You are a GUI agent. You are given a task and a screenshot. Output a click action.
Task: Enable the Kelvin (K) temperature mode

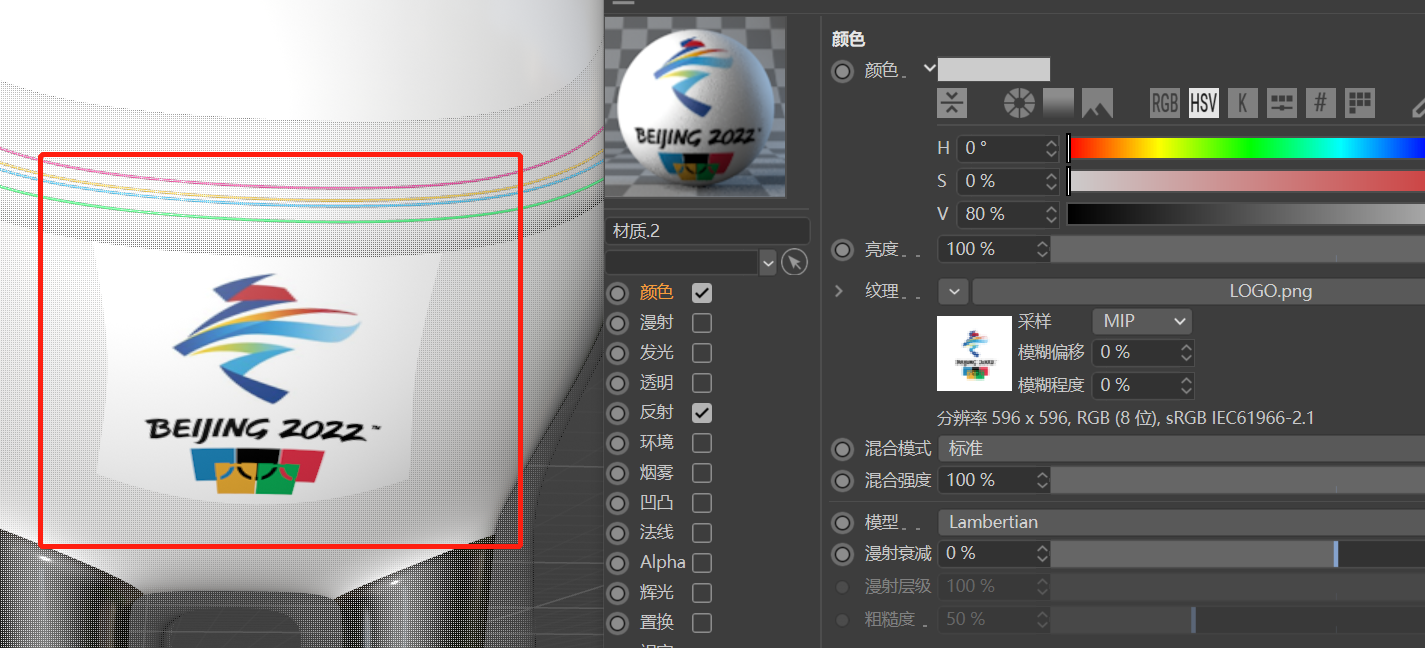(x=1242, y=103)
